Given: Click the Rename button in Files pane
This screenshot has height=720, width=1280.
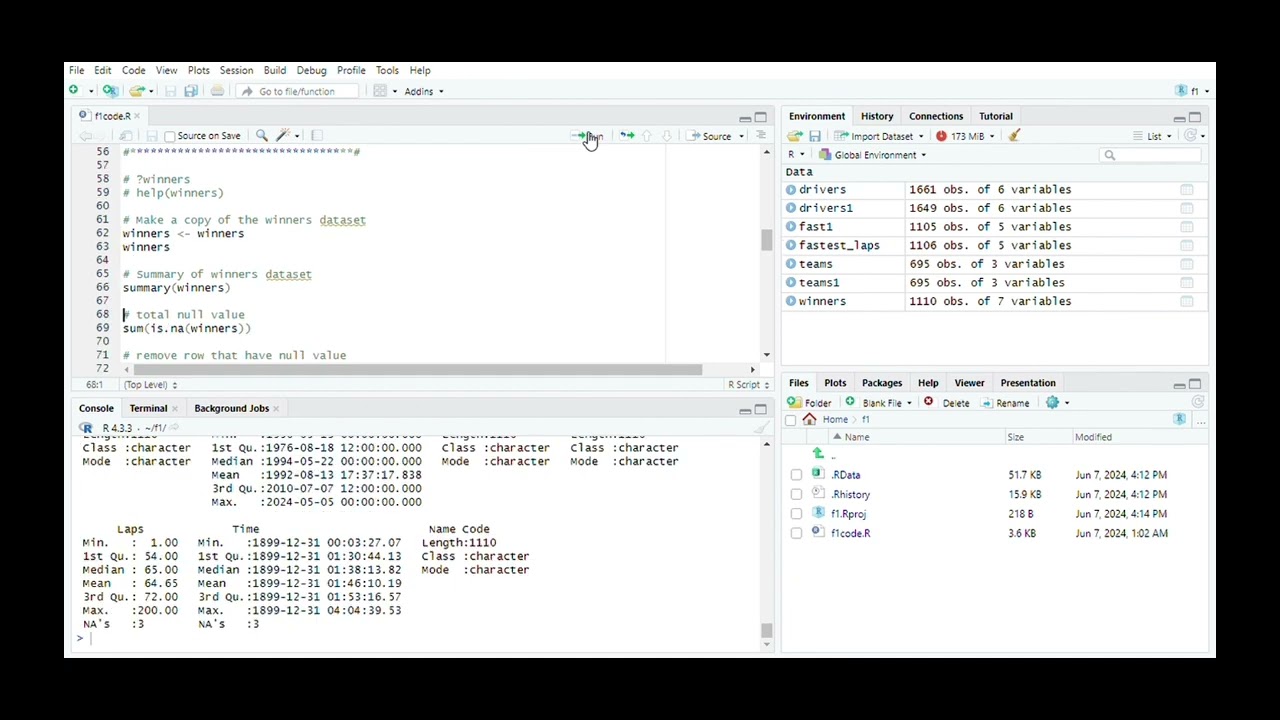Looking at the screenshot, I should (x=1006, y=403).
